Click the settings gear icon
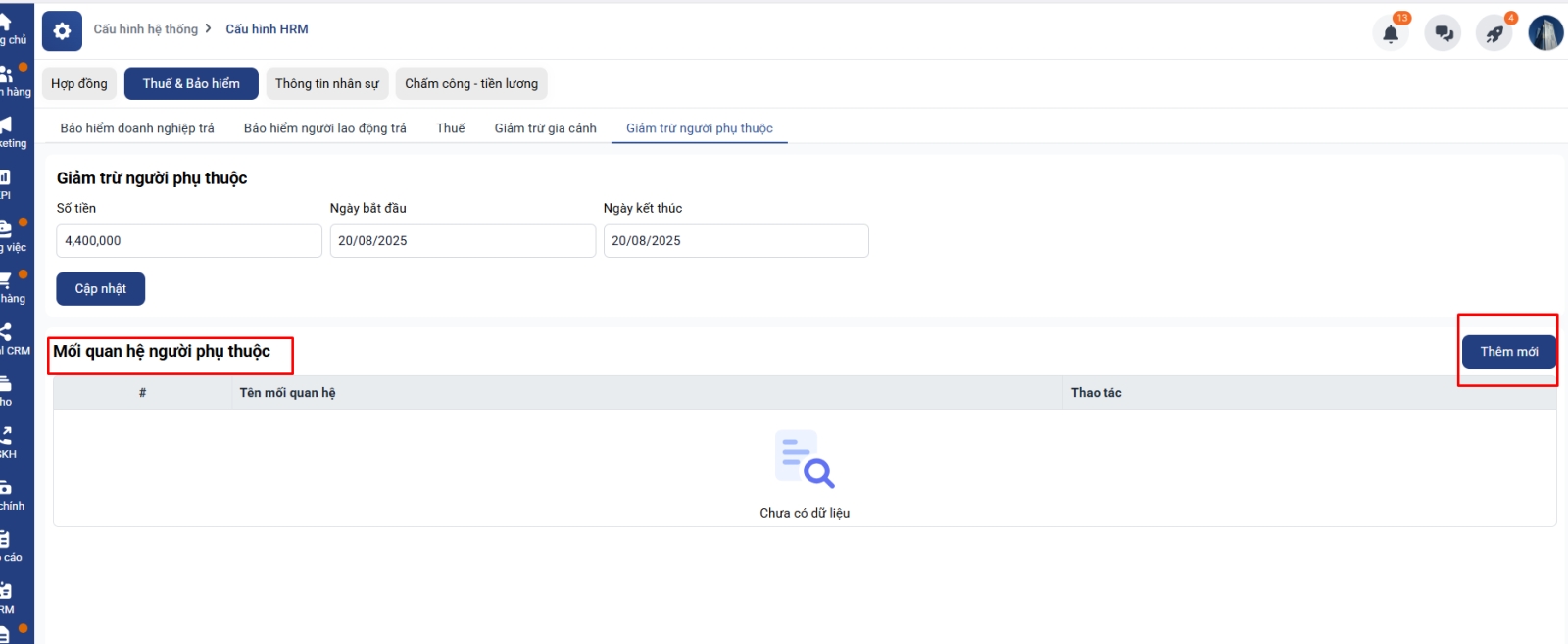The image size is (1568, 644). (x=62, y=31)
